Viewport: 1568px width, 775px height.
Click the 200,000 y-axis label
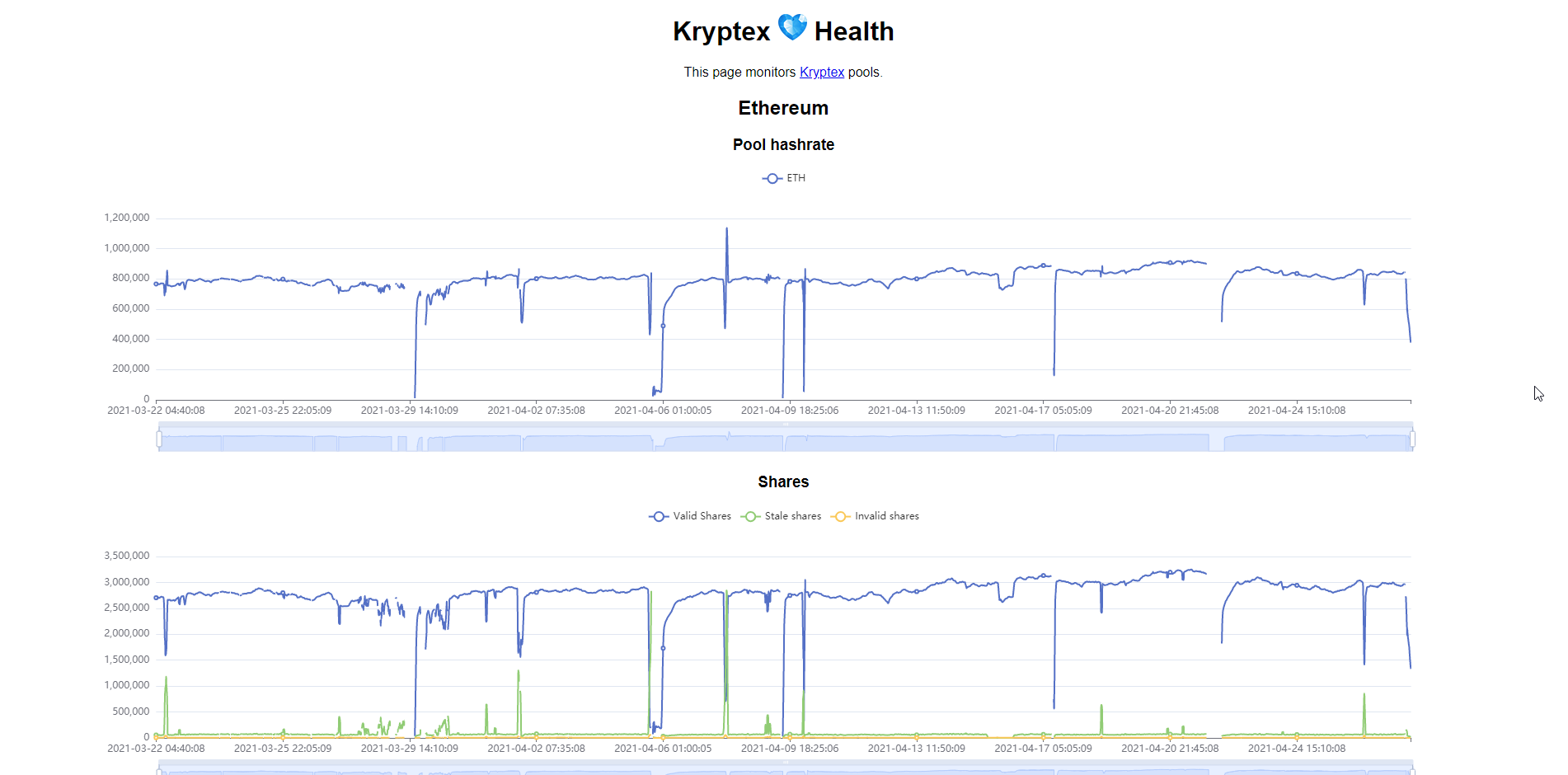click(x=131, y=369)
